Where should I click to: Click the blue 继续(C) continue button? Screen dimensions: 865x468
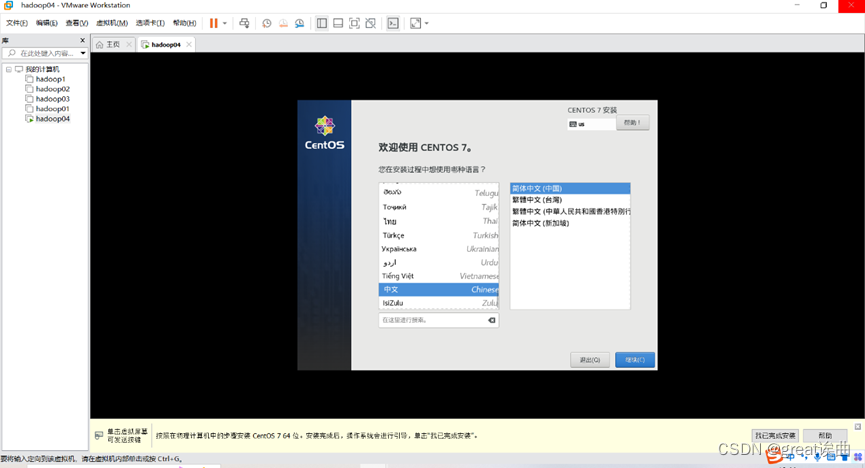pyautogui.click(x=635, y=360)
